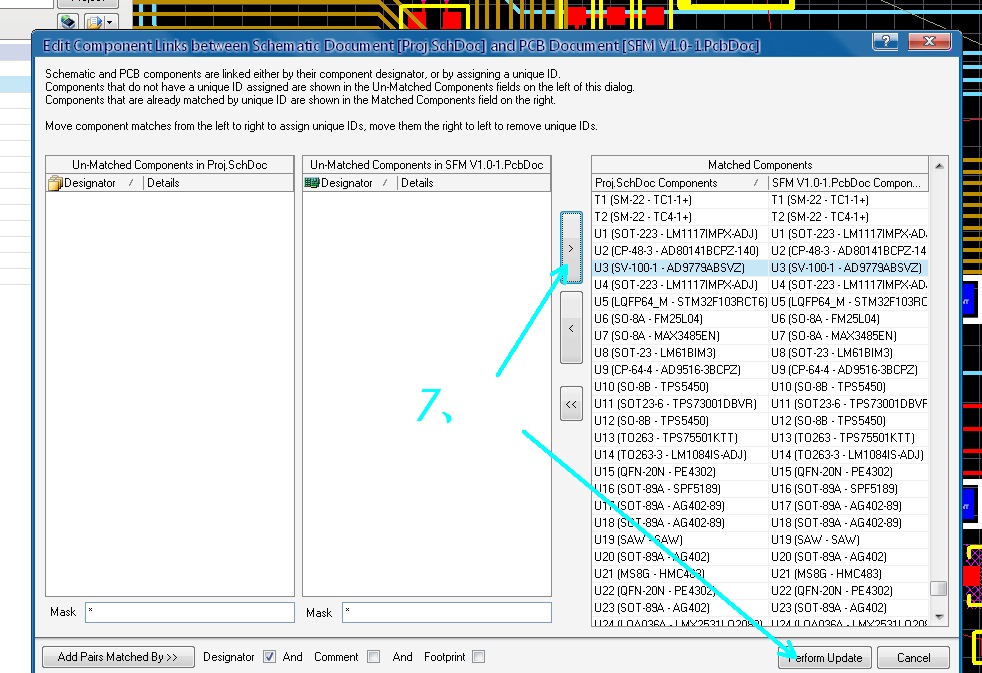Select U7 MAX3485EN in PcbDoc column

pos(849,336)
